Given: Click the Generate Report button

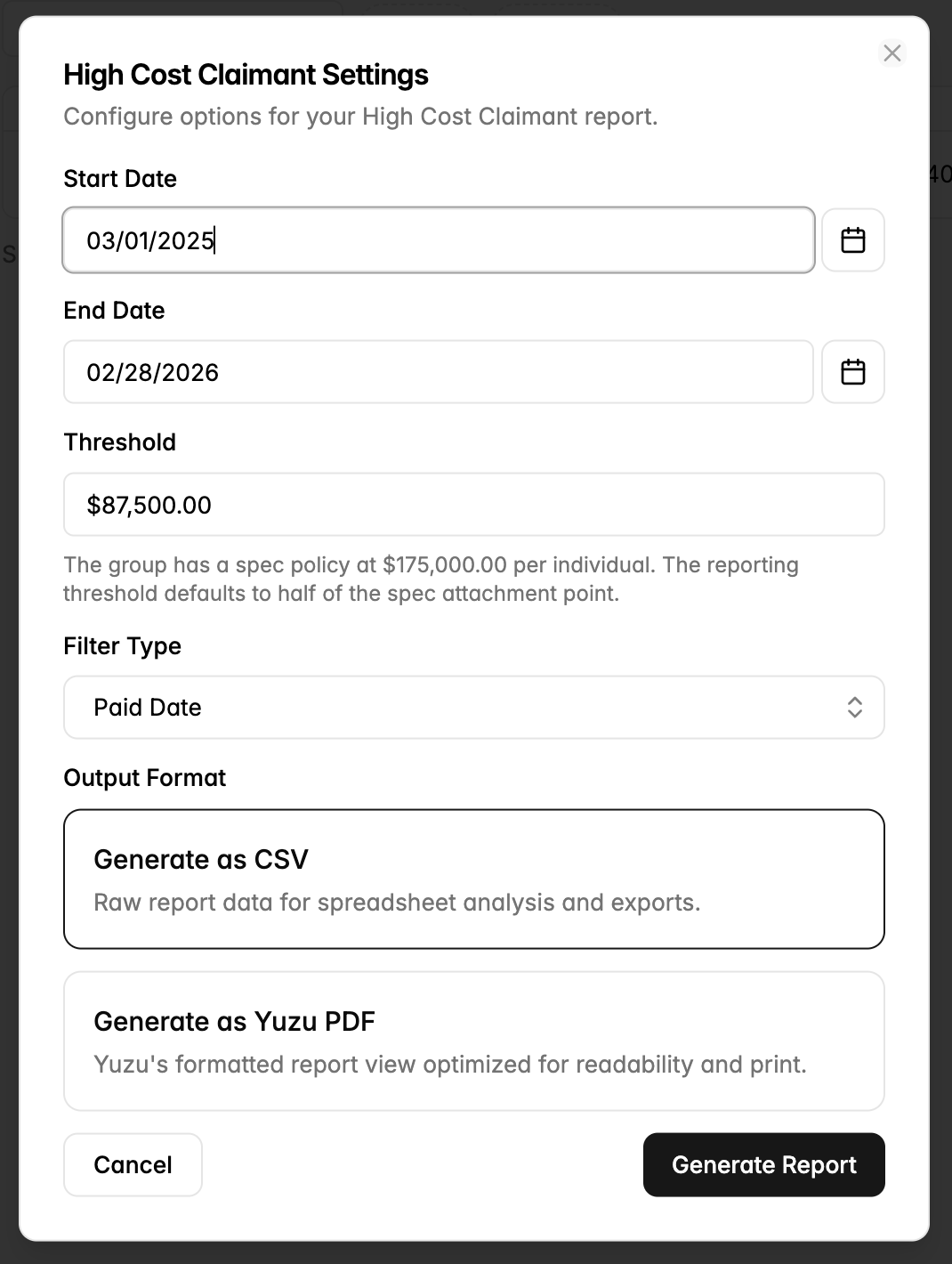Looking at the screenshot, I should (x=763, y=1165).
